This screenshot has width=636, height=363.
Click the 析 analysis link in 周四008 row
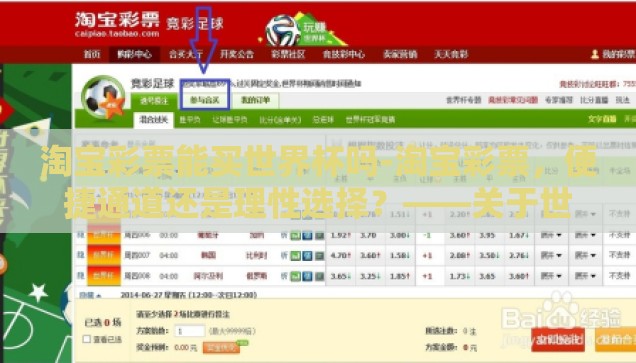pos(284,276)
